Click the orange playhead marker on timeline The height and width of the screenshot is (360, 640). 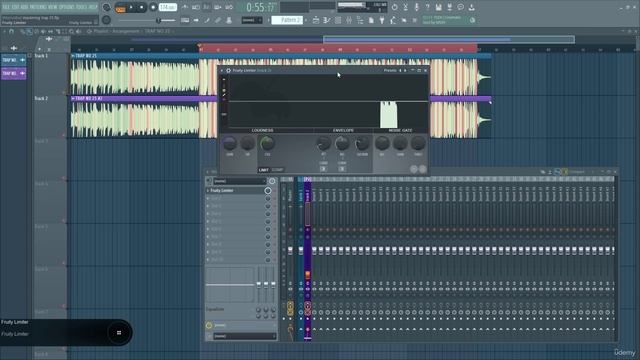coord(200,46)
